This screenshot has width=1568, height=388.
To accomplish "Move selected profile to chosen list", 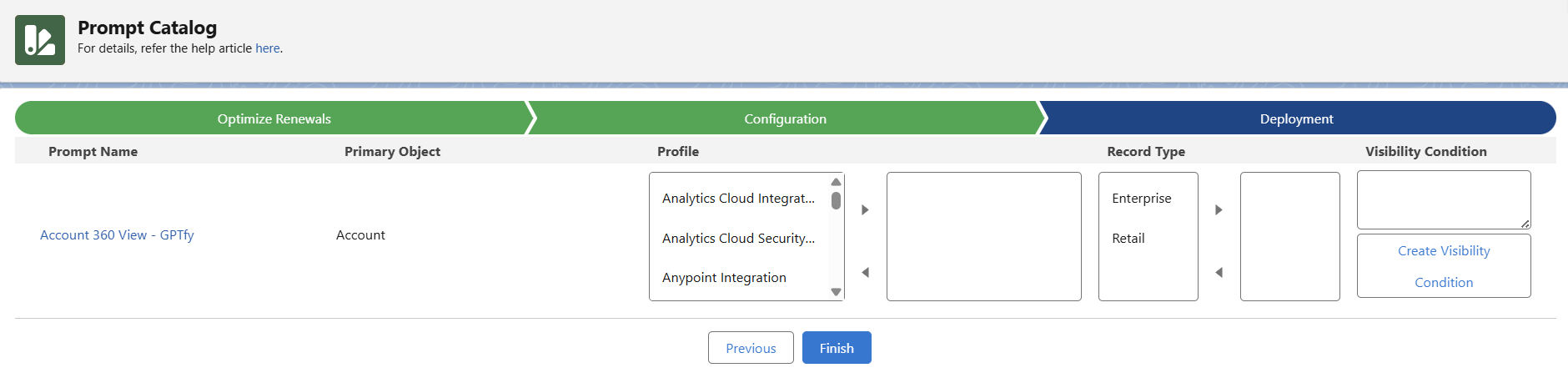I will 865,209.
